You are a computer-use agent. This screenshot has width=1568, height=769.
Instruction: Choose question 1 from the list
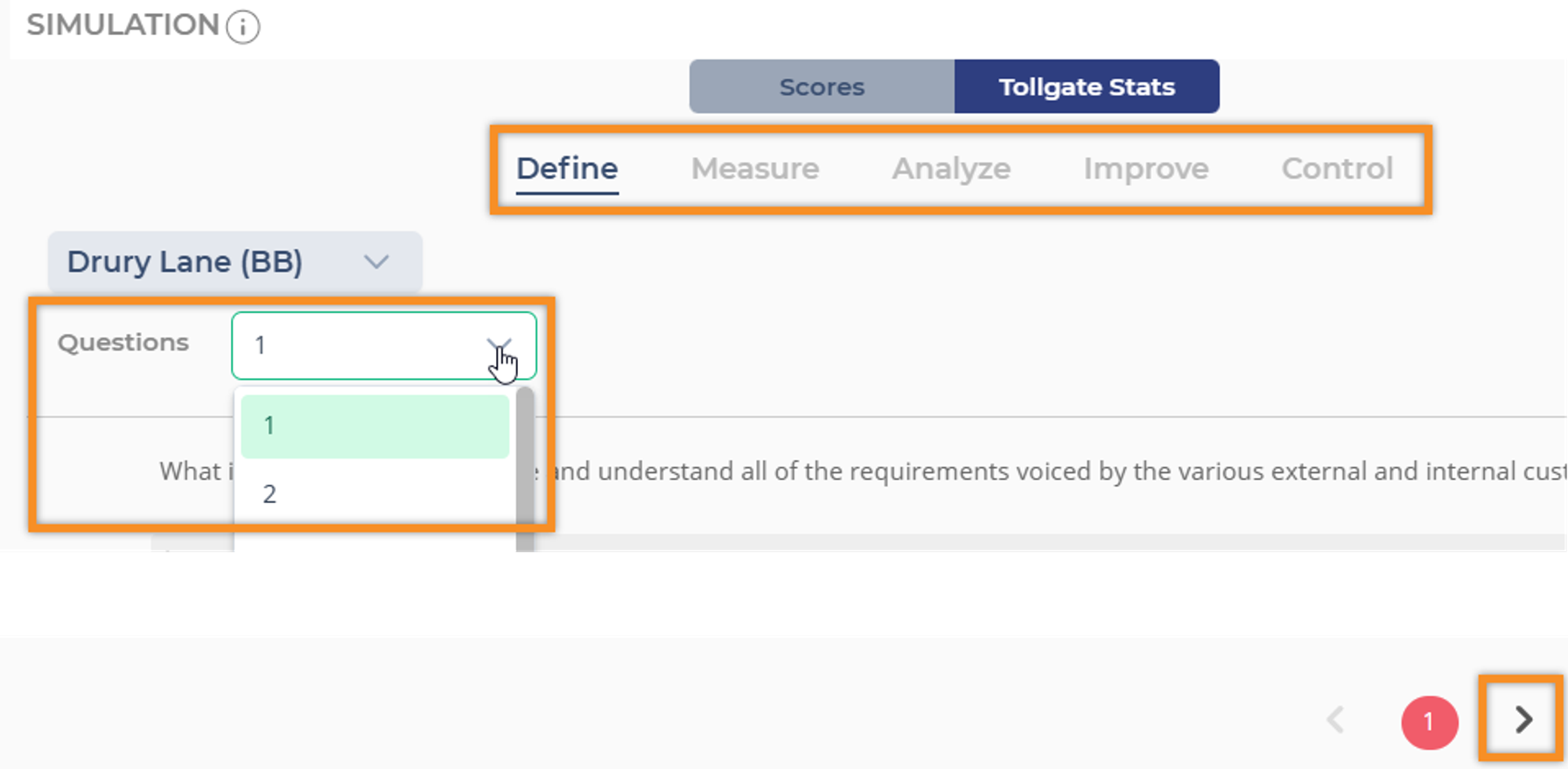(x=374, y=426)
